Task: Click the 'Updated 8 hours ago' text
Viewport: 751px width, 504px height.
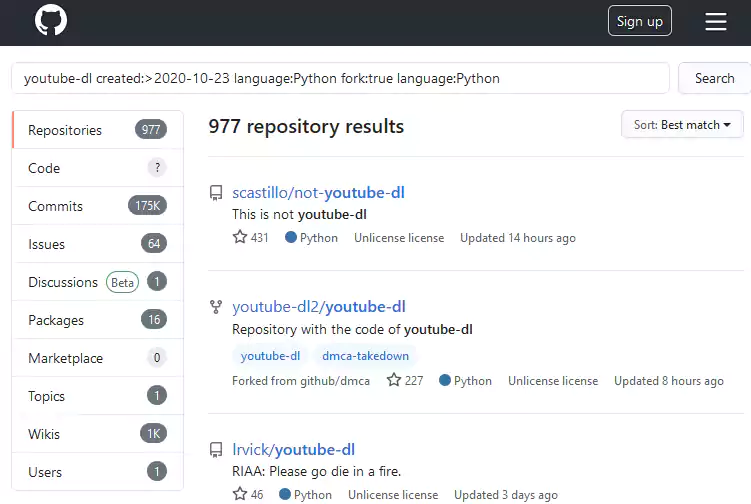Action: [669, 381]
